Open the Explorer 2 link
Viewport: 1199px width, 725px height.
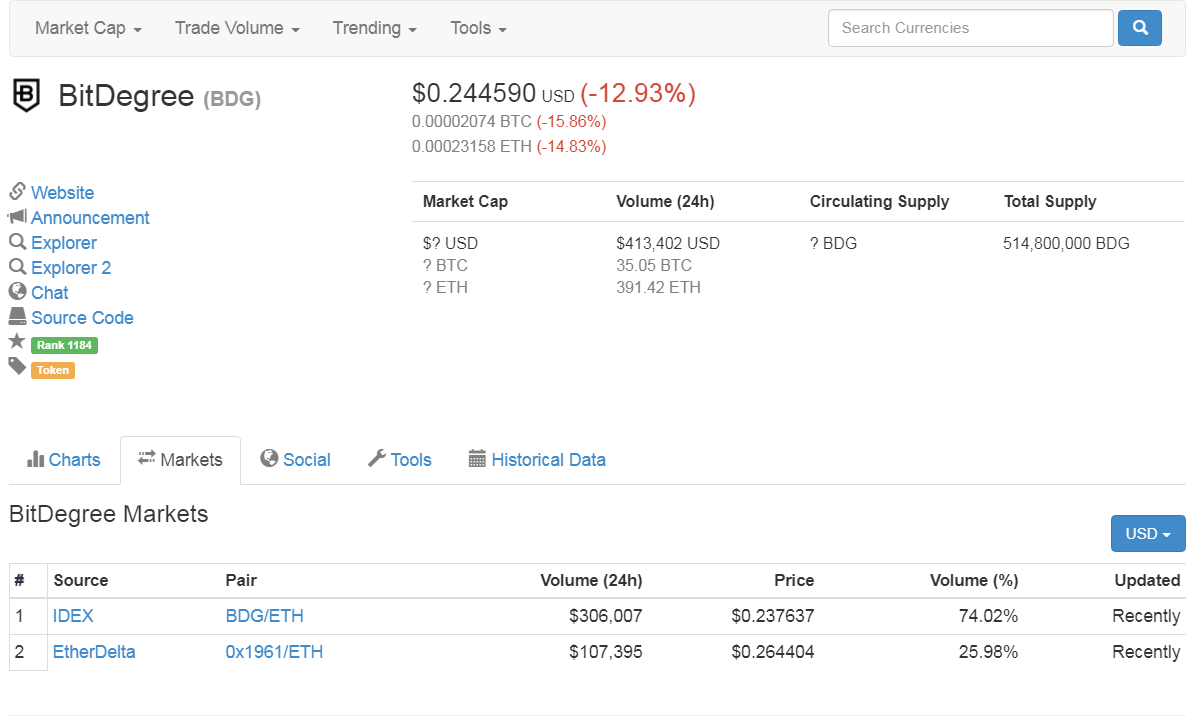point(71,268)
